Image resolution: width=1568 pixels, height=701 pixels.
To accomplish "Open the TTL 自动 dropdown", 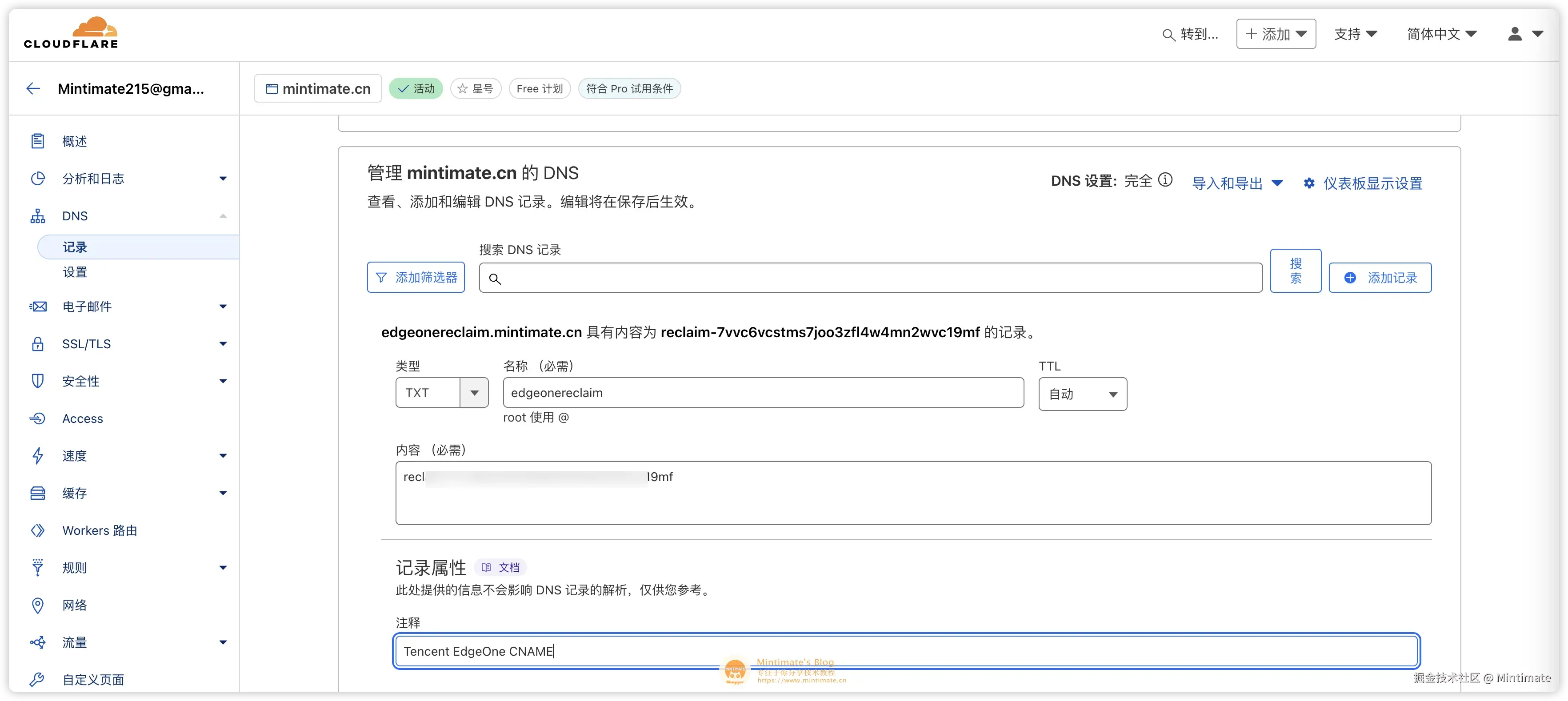I will pyautogui.click(x=1082, y=394).
